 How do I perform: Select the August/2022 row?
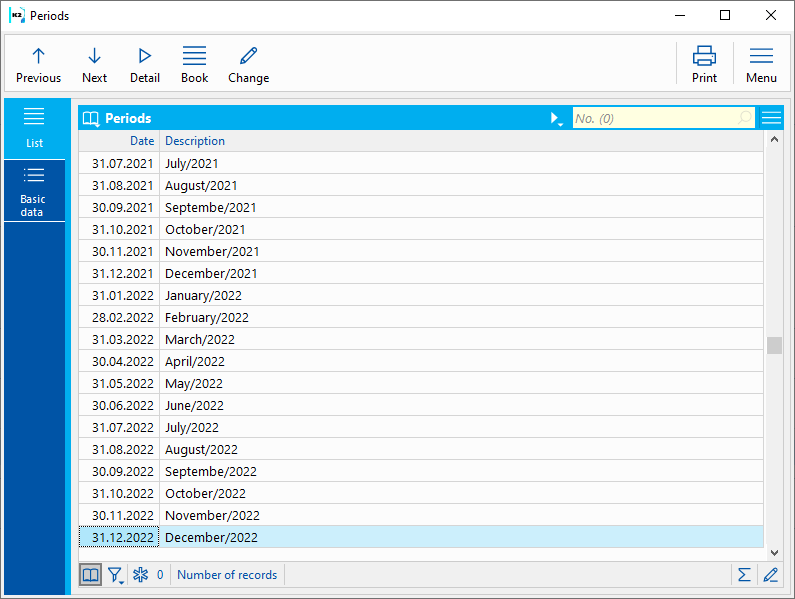click(x=421, y=449)
